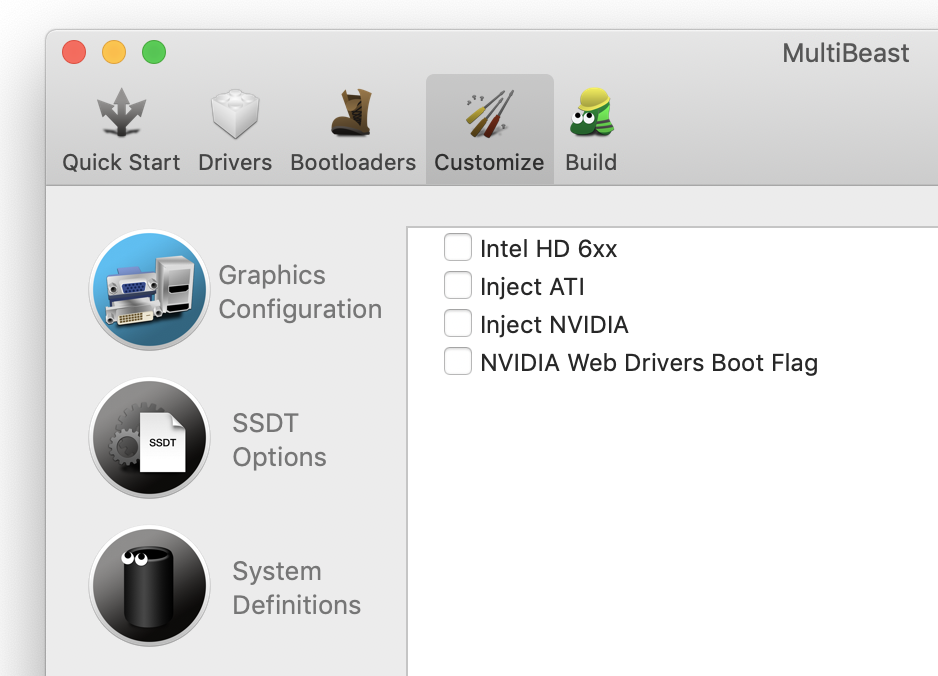Click the NVIDIA Web Drivers Boot Flag text
This screenshot has height=676, width=938.
(x=649, y=363)
